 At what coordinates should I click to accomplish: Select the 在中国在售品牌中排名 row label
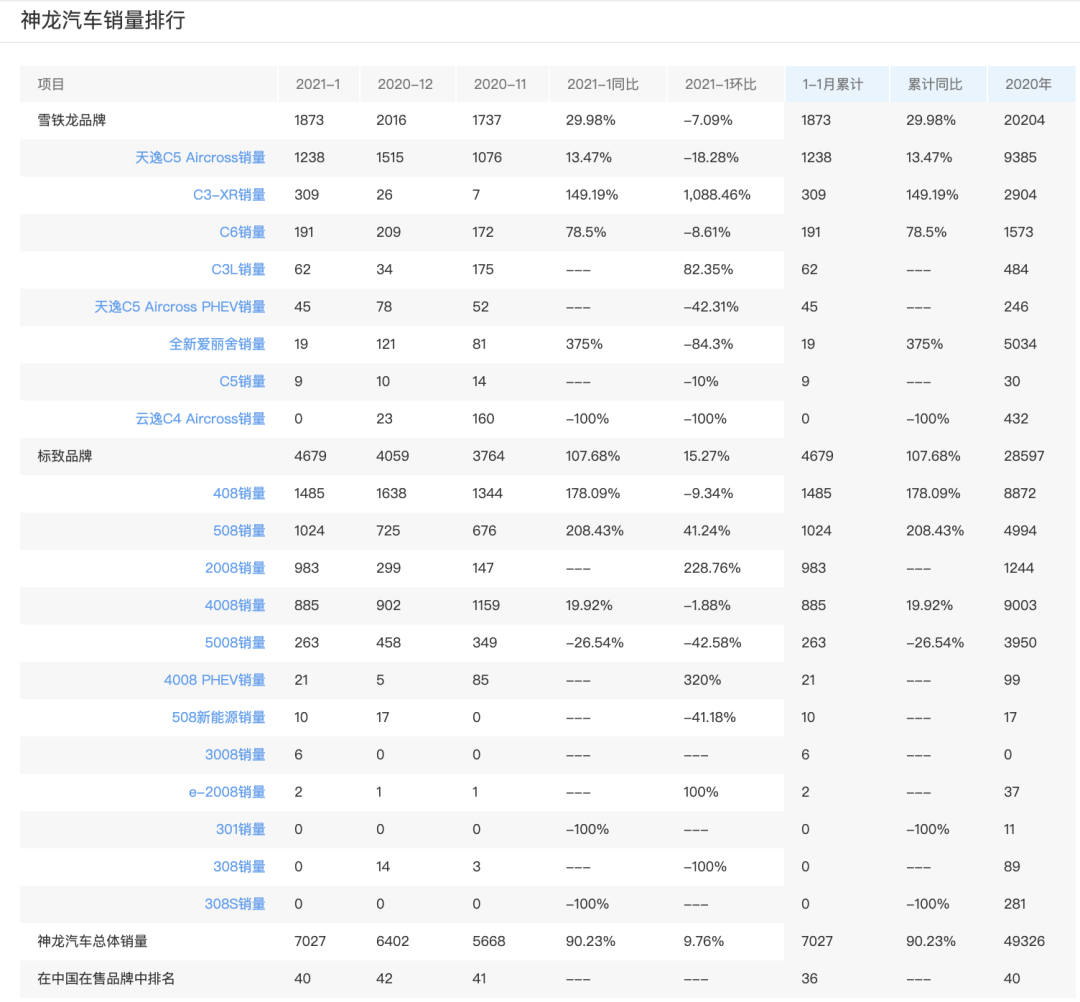click(106, 978)
